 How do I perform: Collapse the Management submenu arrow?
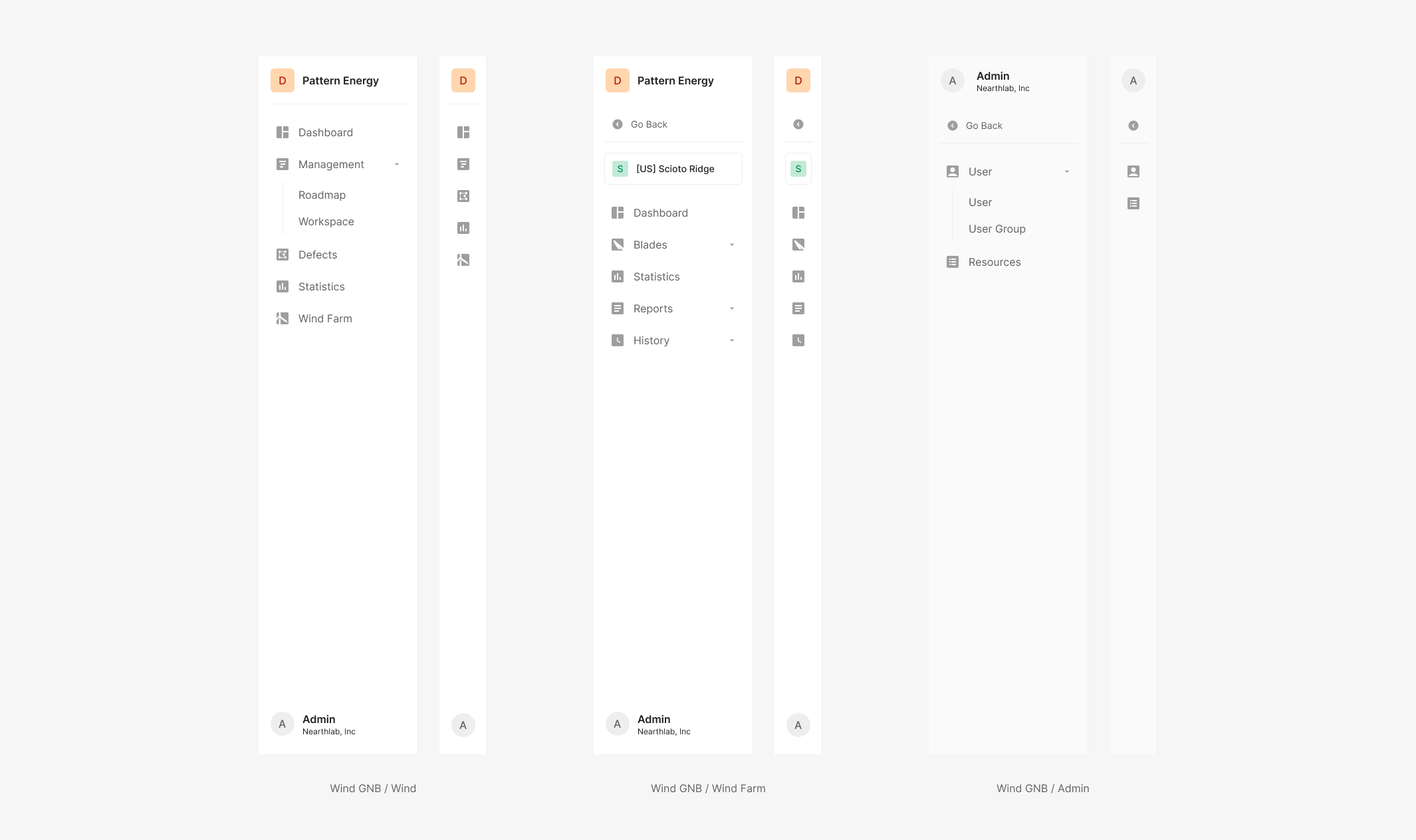click(397, 164)
